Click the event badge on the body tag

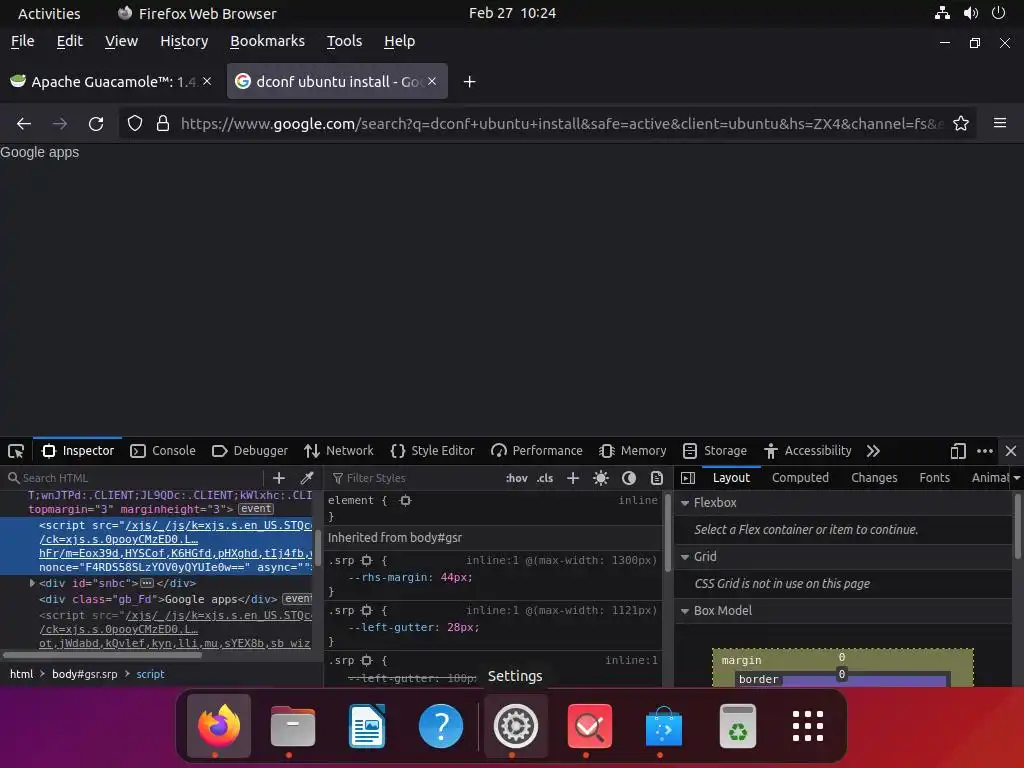pos(256,509)
